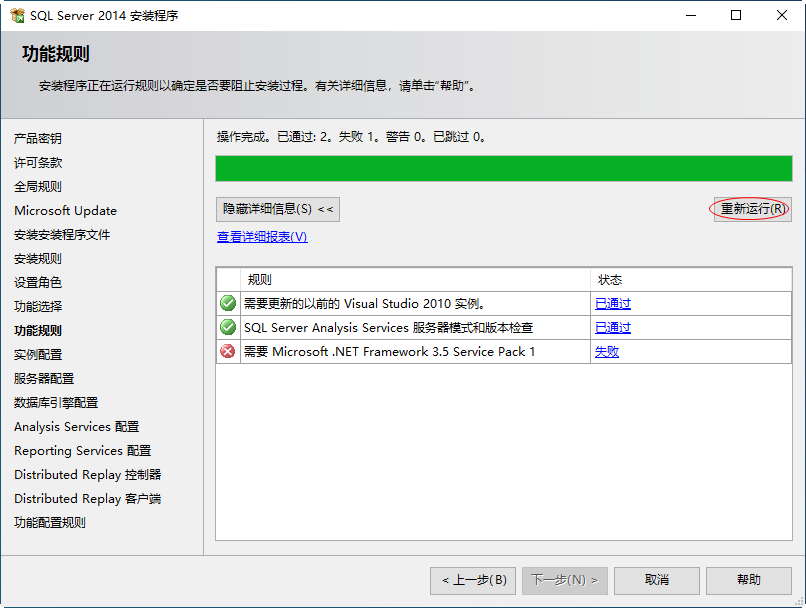Image resolution: width=806 pixels, height=608 pixels.
Task: Select the 功能选择 step
Action: click(38, 306)
